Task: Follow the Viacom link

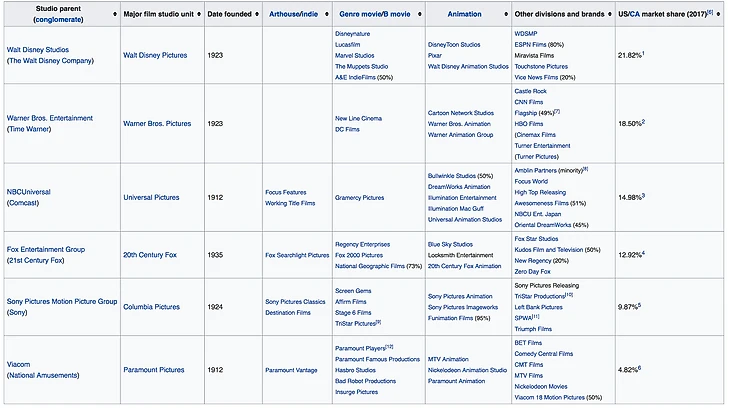Action: (x=18, y=365)
